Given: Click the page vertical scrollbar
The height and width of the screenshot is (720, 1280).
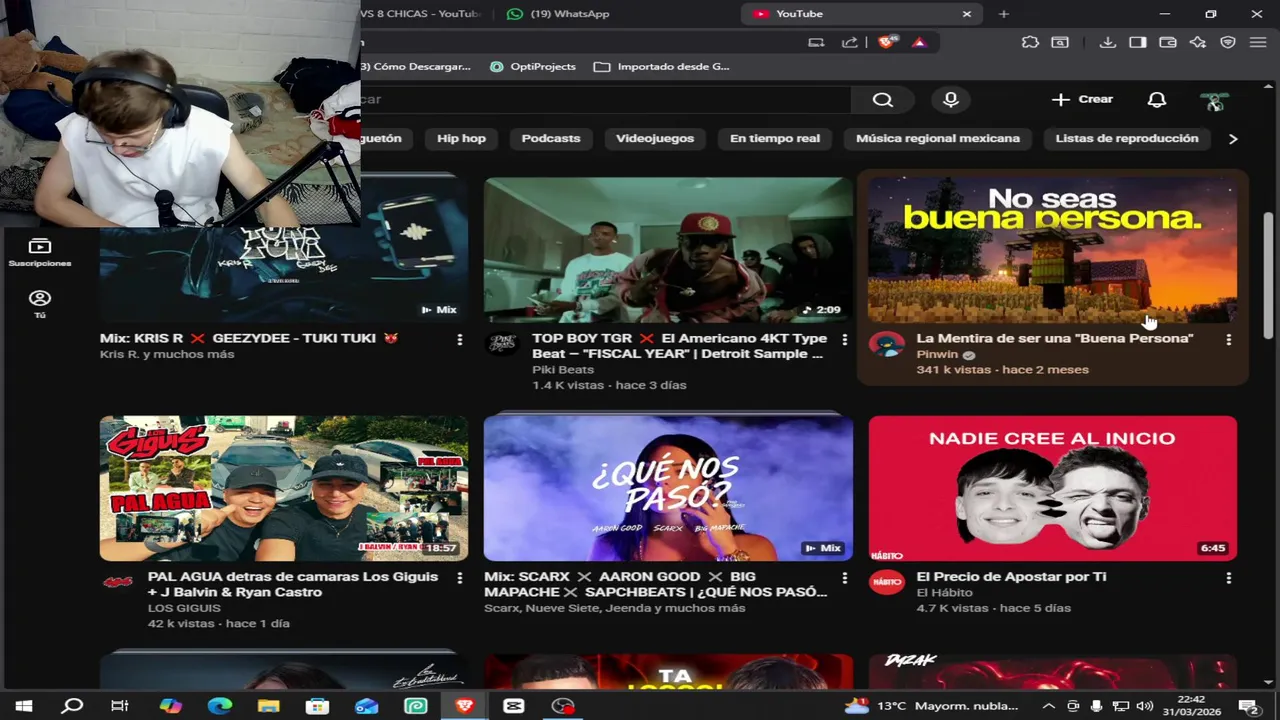Looking at the screenshot, I should [1269, 275].
